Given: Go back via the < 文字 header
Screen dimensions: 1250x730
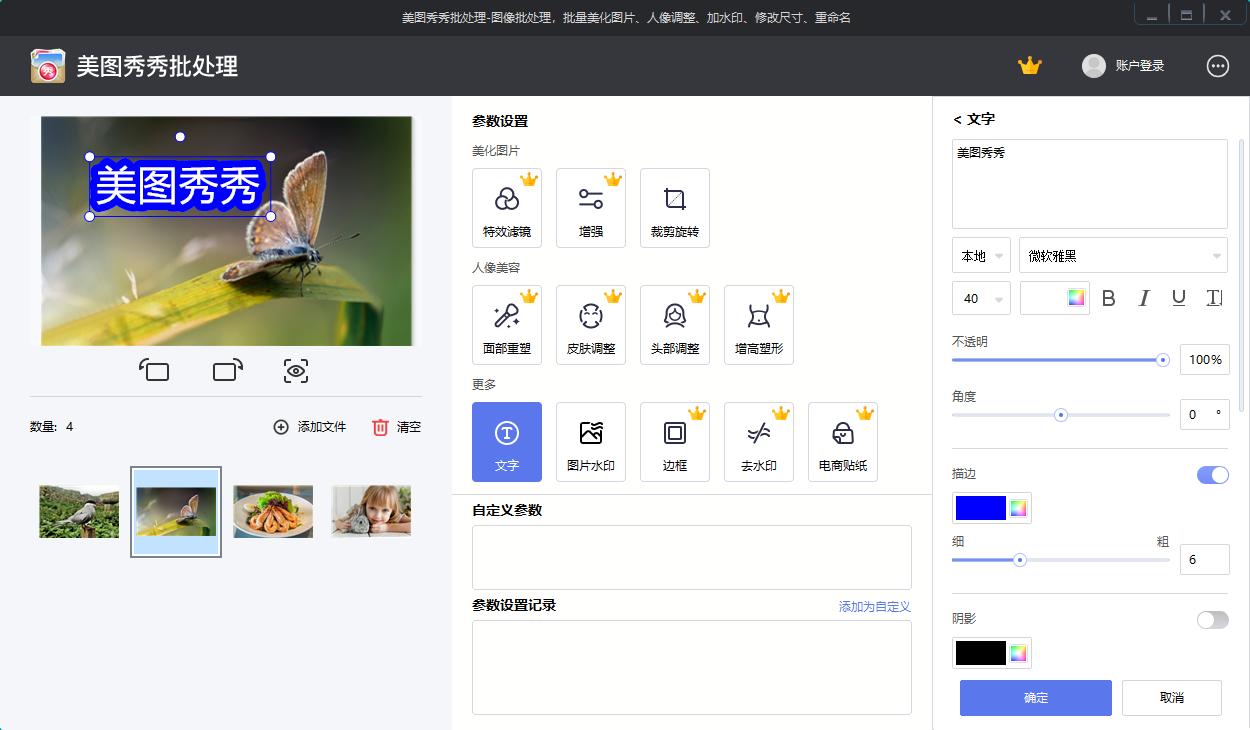Looking at the screenshot, I should click(974, 119).
